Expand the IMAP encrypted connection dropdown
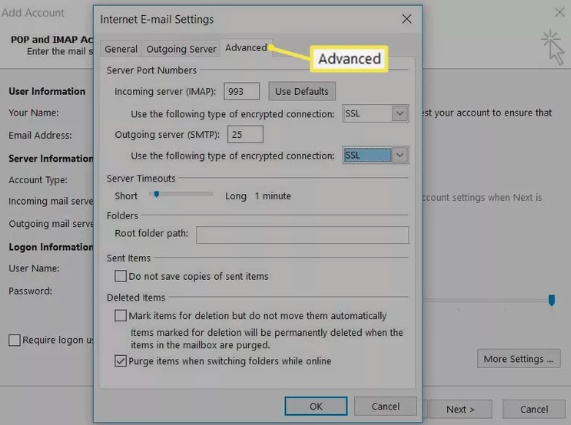Viewport: 571px width, 425px height. [x=375, y=113]
